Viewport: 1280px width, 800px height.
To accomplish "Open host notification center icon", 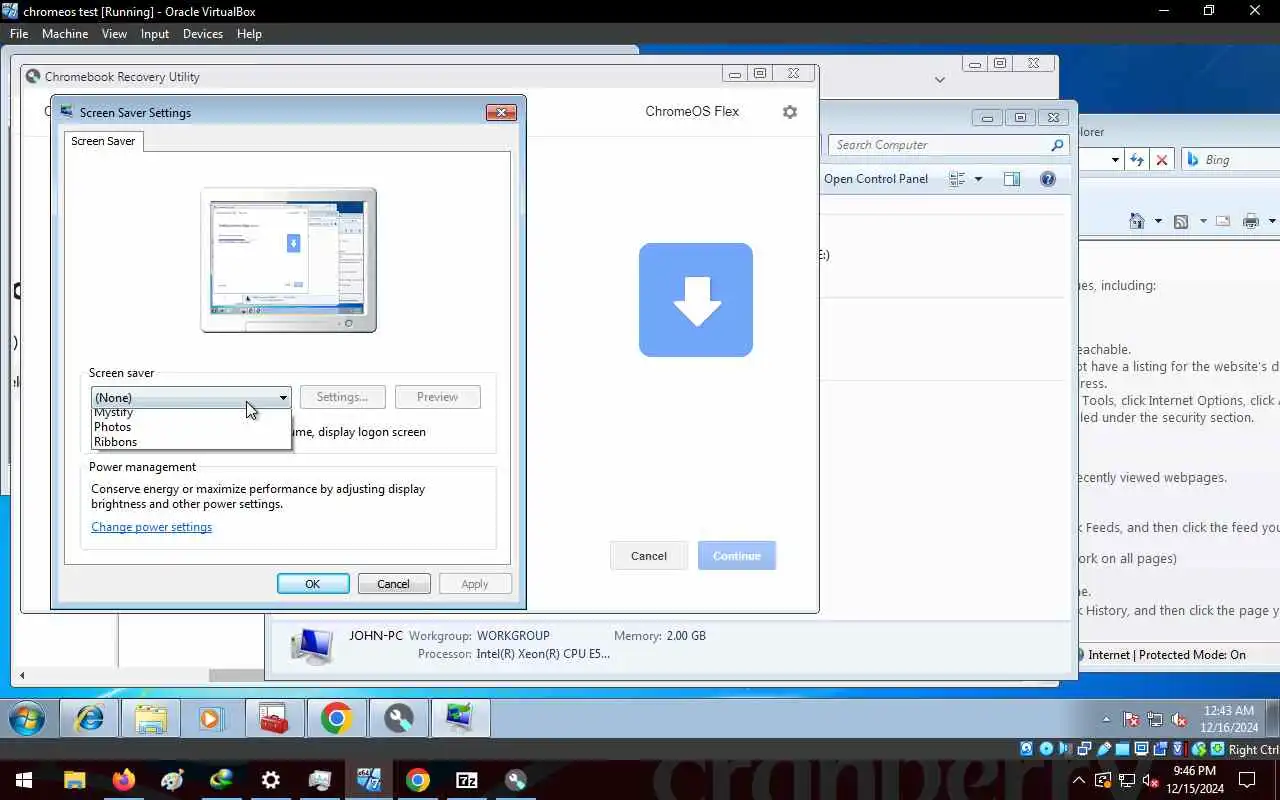I will pyautogui.click(x=1247, y=780).
